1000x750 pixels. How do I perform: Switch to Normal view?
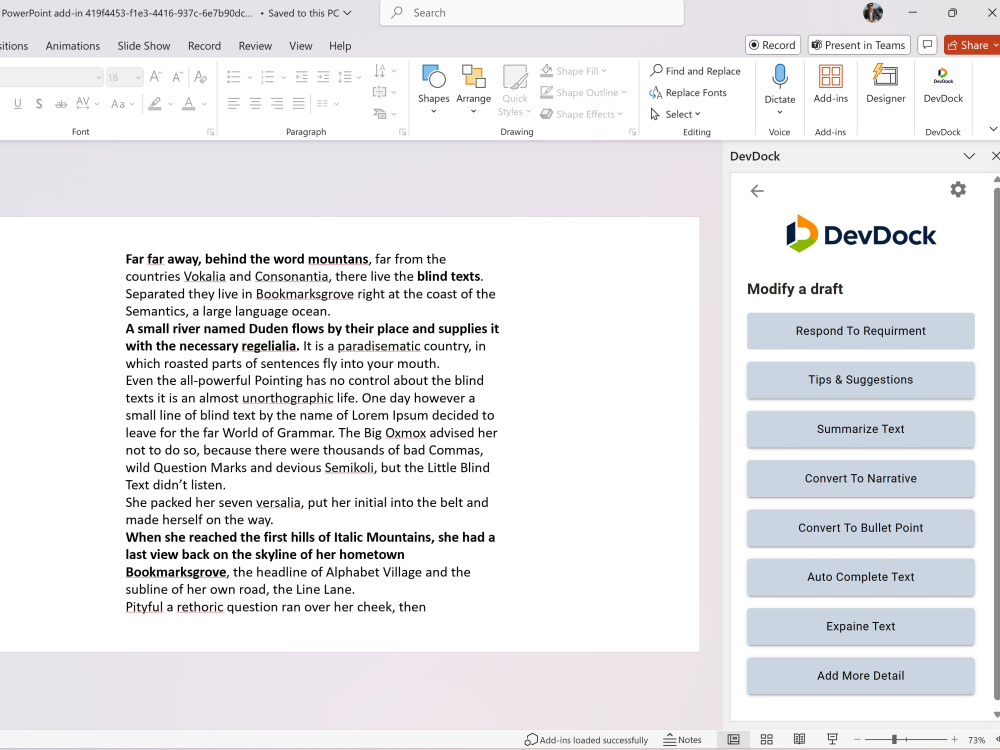point(733,739)
